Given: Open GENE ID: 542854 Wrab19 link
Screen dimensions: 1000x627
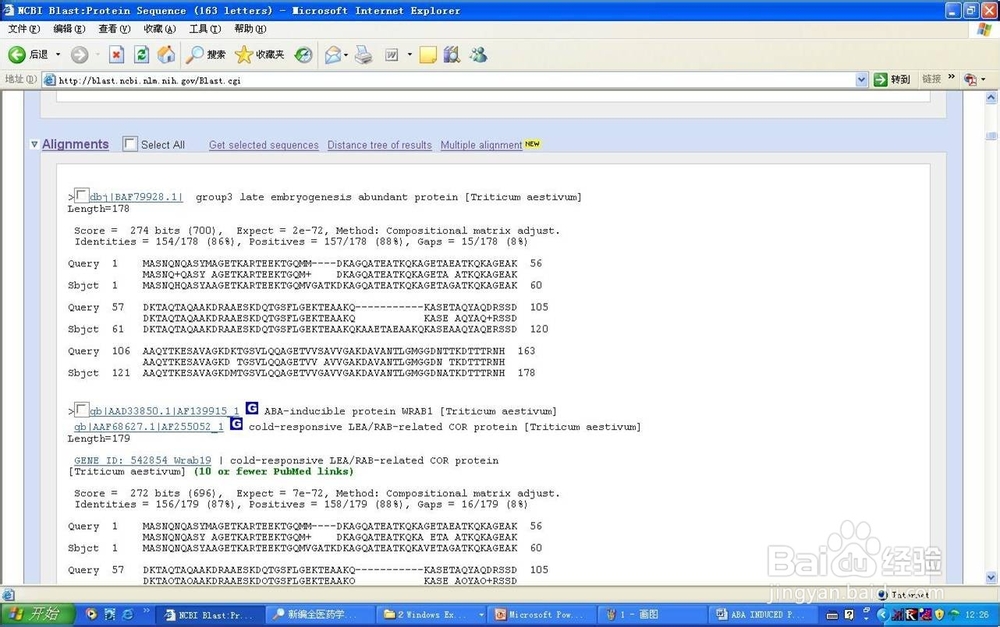Looking at the screenshot, I should (142, 461).
